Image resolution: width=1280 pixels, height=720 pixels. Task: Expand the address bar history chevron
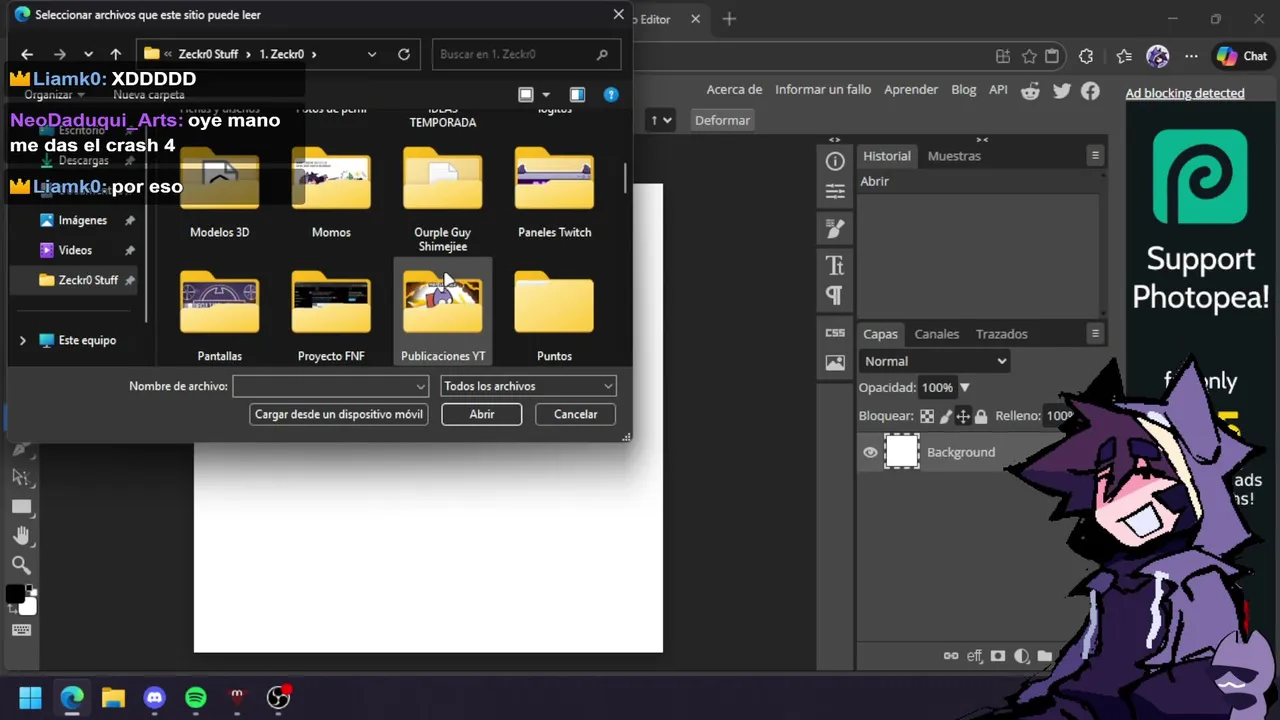(372, 54)
